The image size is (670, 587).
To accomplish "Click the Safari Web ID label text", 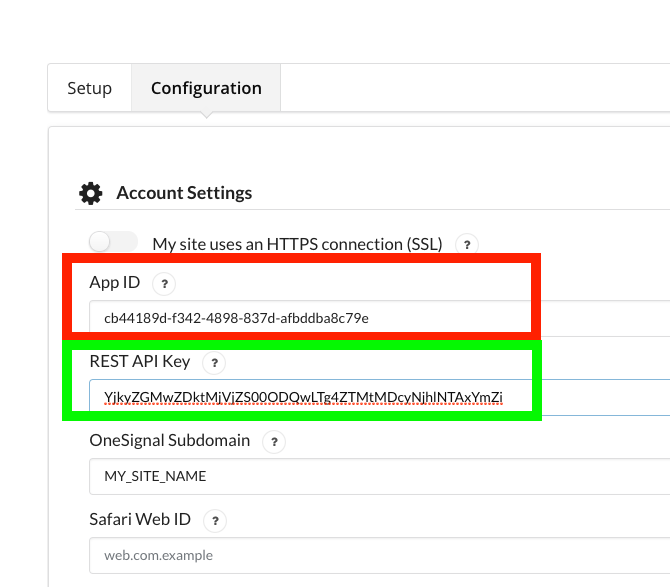I will point(139,519).
